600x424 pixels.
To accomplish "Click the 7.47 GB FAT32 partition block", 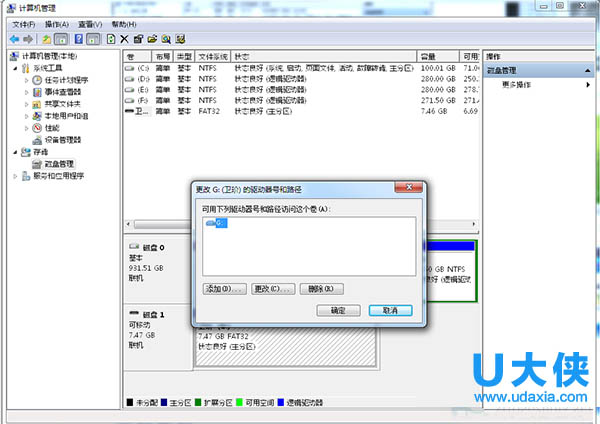I will (x=285, y=347).
